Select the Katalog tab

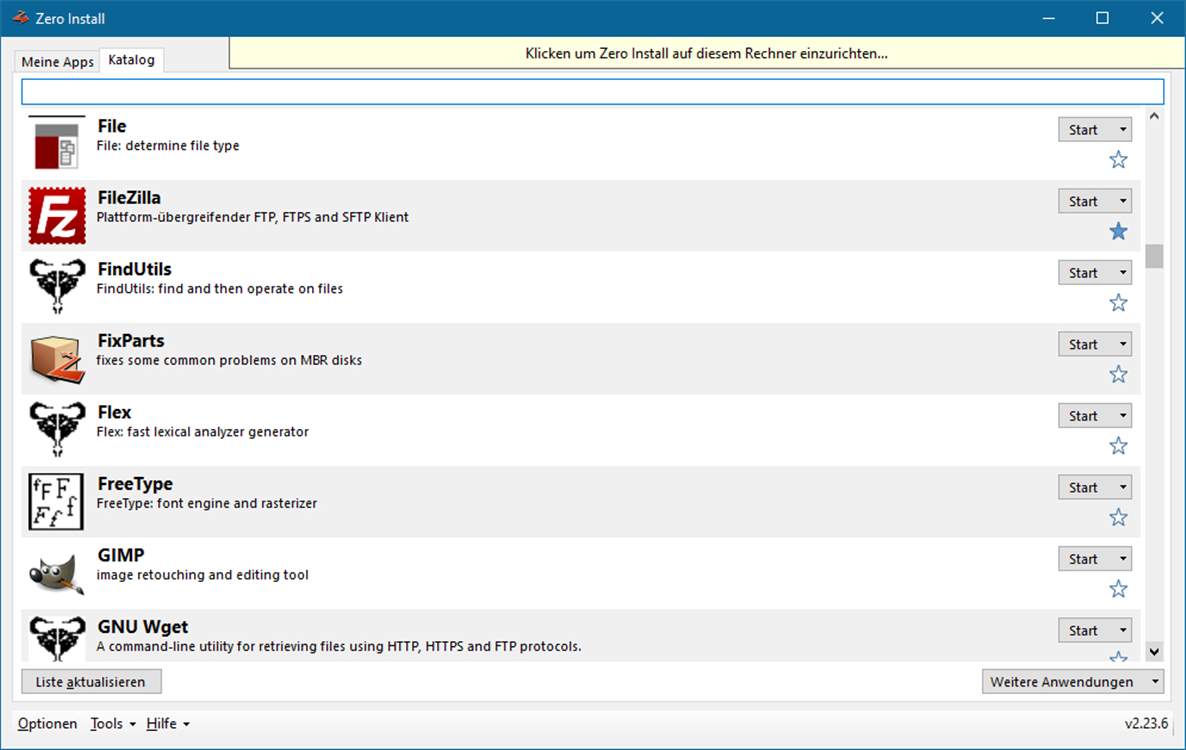pos(132,60)
